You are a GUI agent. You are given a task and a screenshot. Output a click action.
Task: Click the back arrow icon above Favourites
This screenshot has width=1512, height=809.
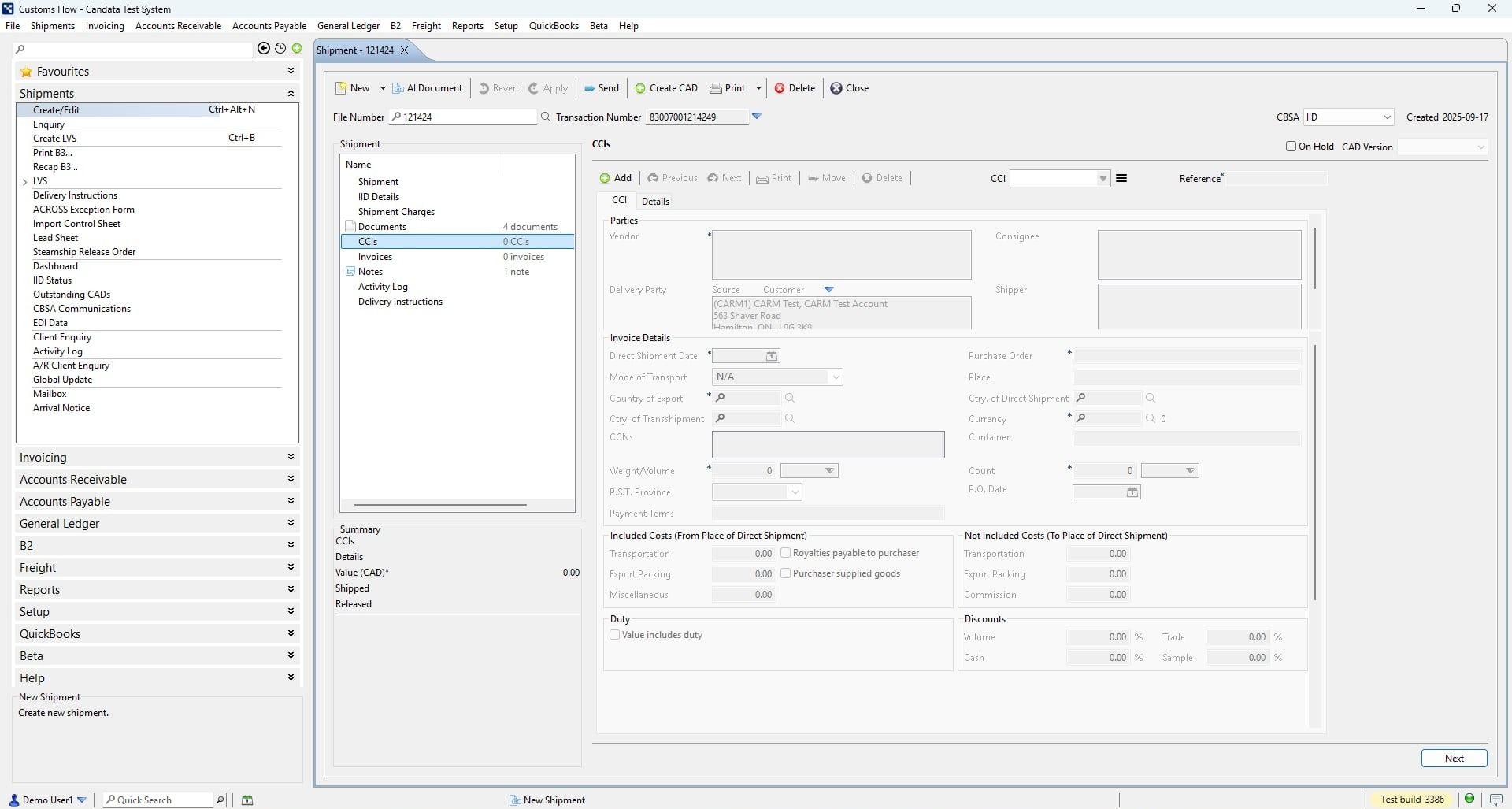pos(264,49)
